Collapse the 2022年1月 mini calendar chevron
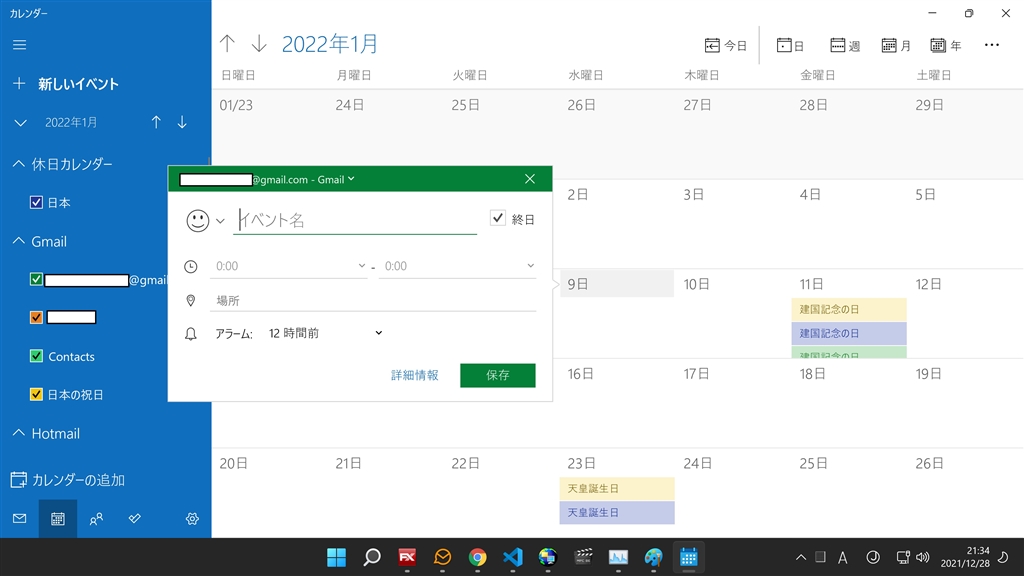The width and height of the screenshot is (1024, 576). click(x=20, y=122)
